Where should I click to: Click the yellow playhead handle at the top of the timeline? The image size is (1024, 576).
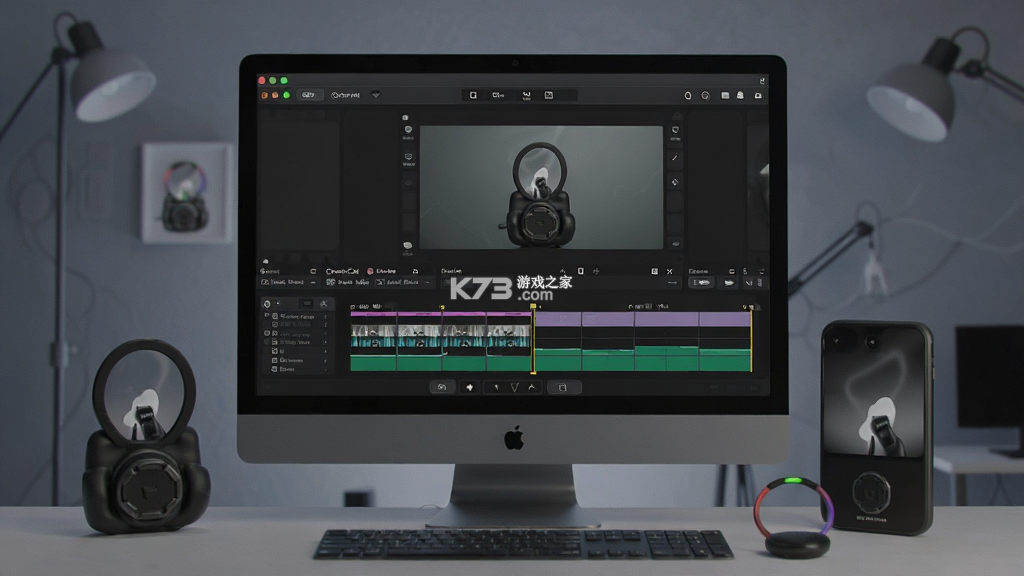point(533,306)
